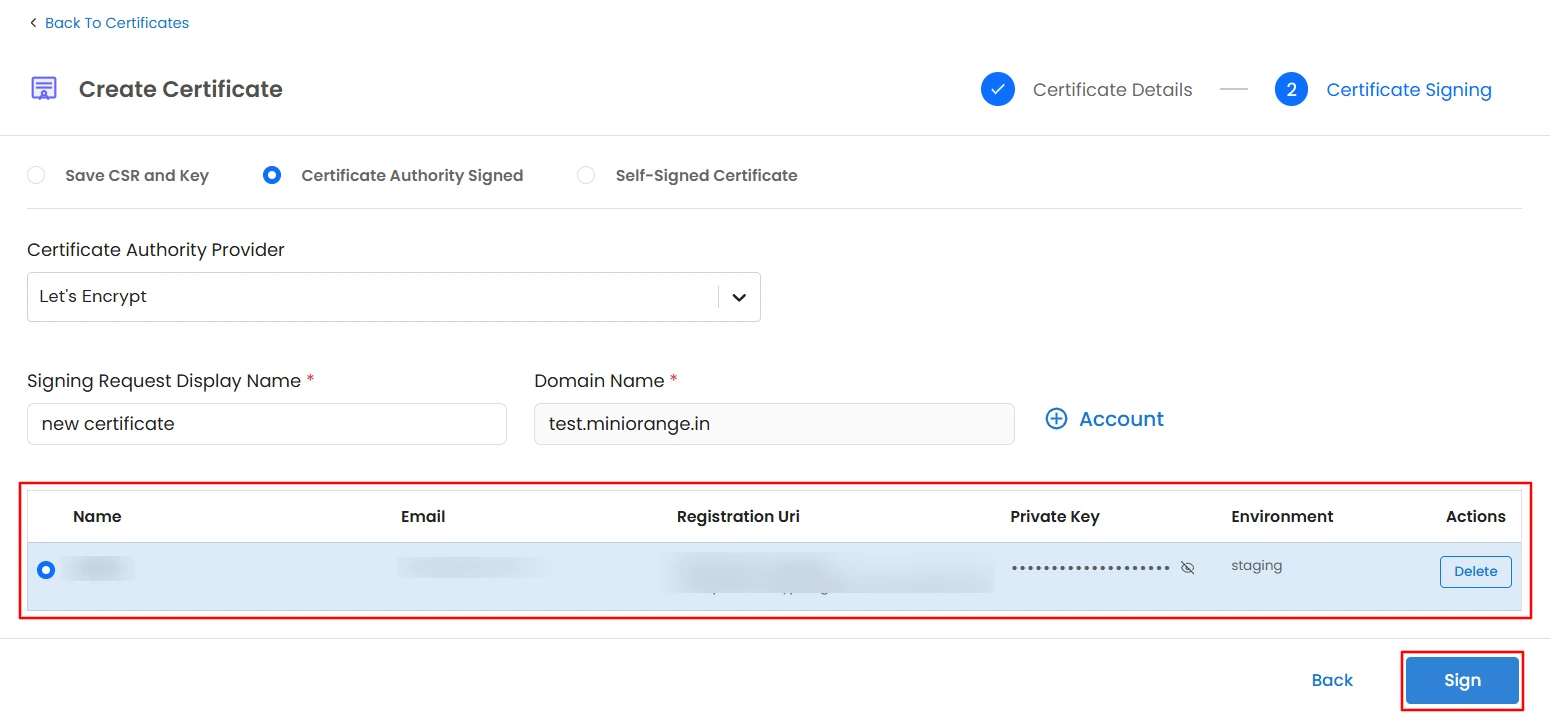Click the plus icon next to Account

(1057, 419)
